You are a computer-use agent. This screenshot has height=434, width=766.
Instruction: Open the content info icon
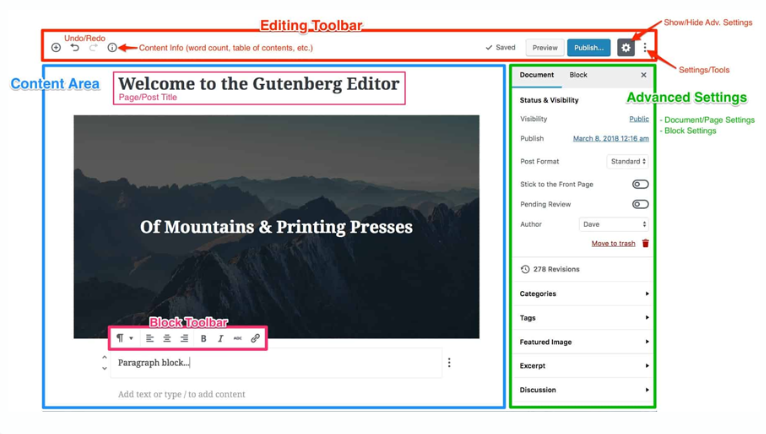click(x=112, y=47)
